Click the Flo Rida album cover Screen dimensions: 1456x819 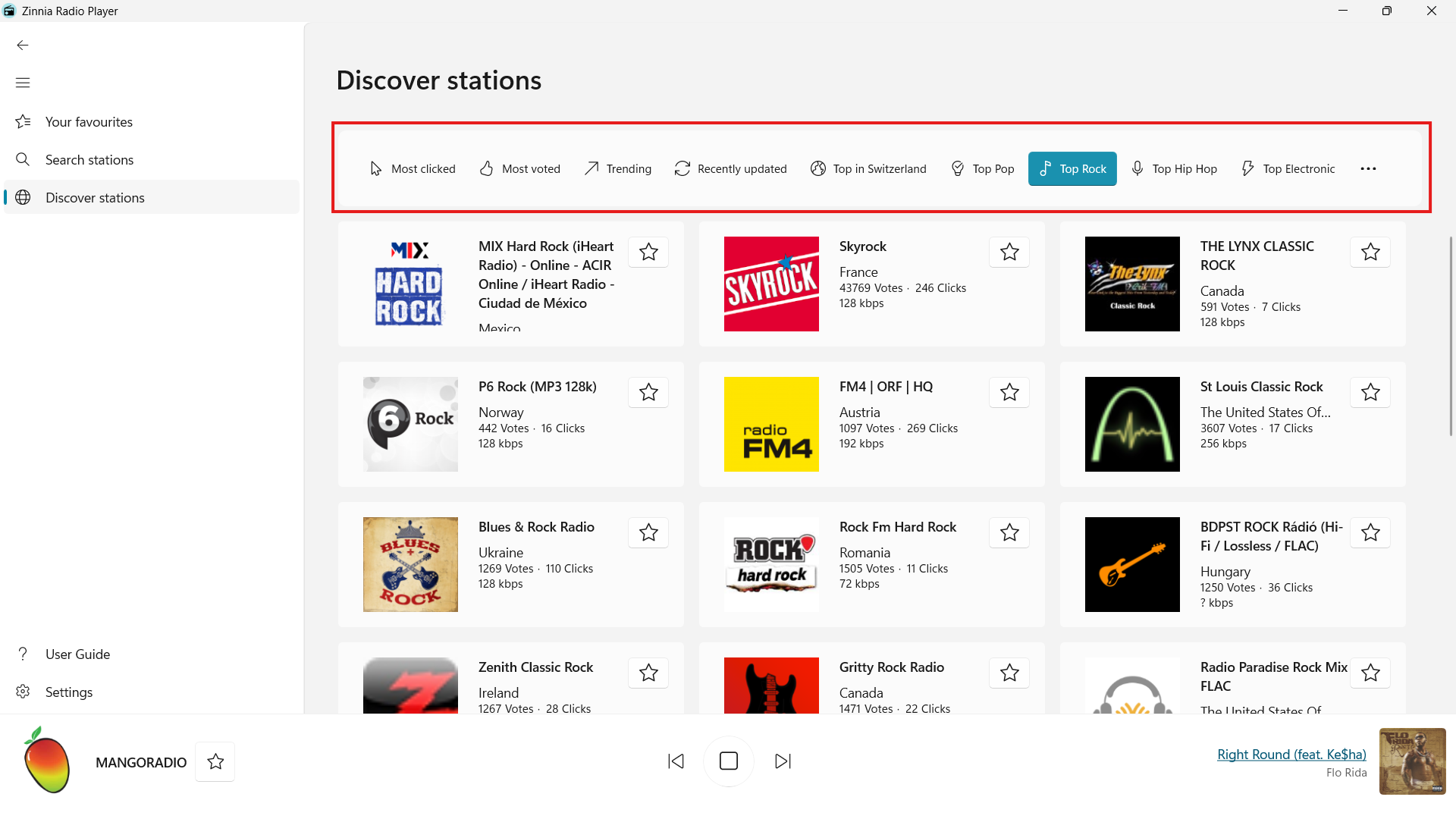tap(1412, 761)
